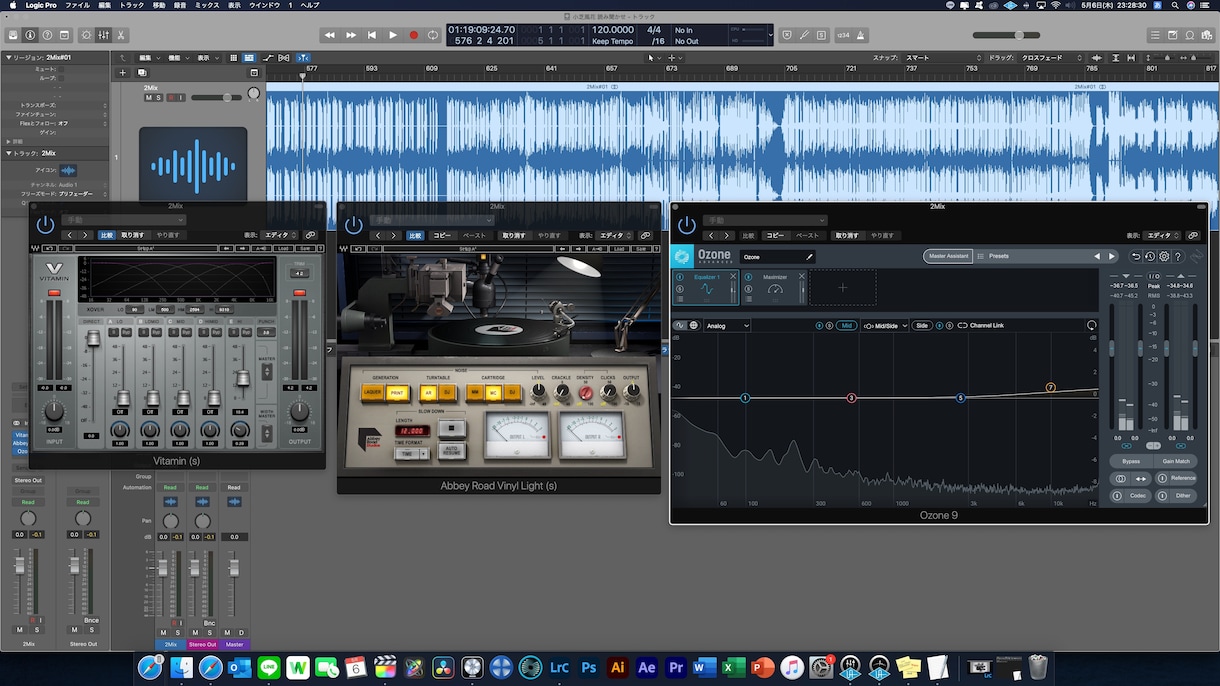Solo the 2Mix track header

[158, 97]
